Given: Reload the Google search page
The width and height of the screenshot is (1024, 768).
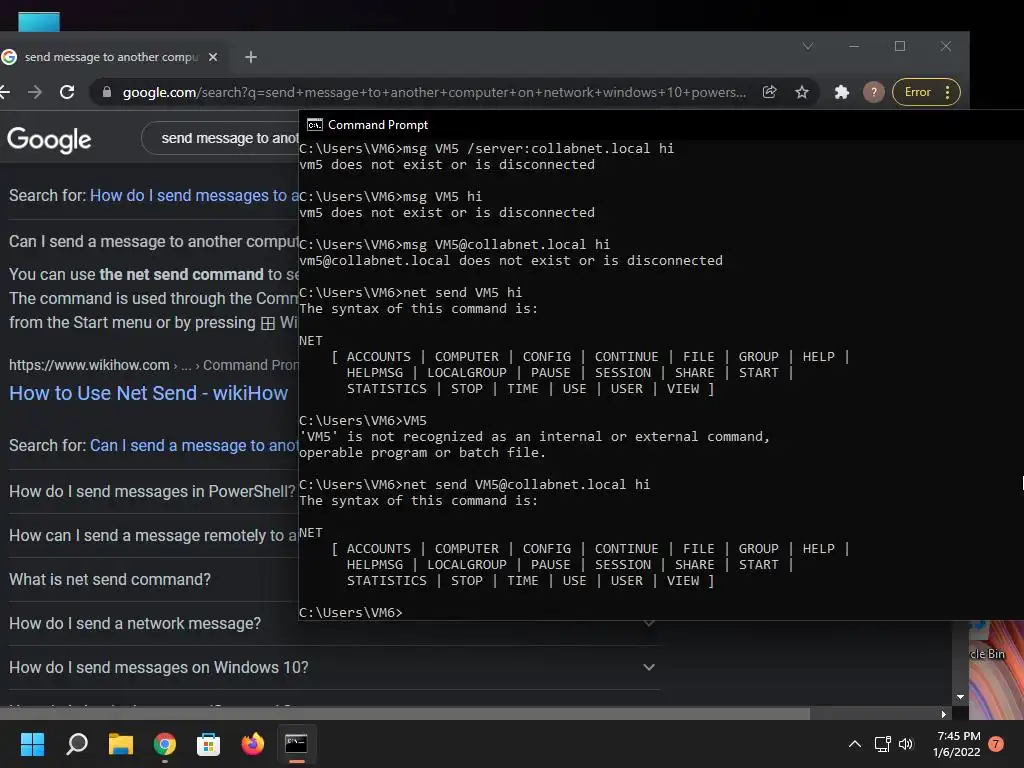Looking at the screenshot, I should click(x=67, y=92).
